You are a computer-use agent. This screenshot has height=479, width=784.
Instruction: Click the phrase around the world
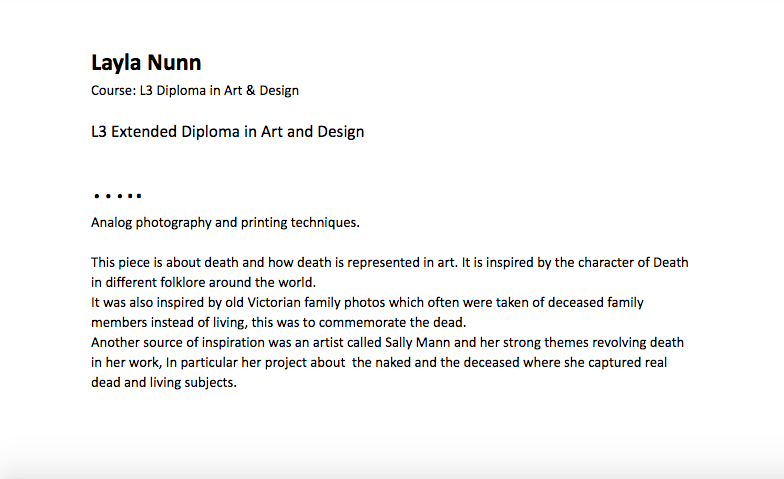pos(262,282)
